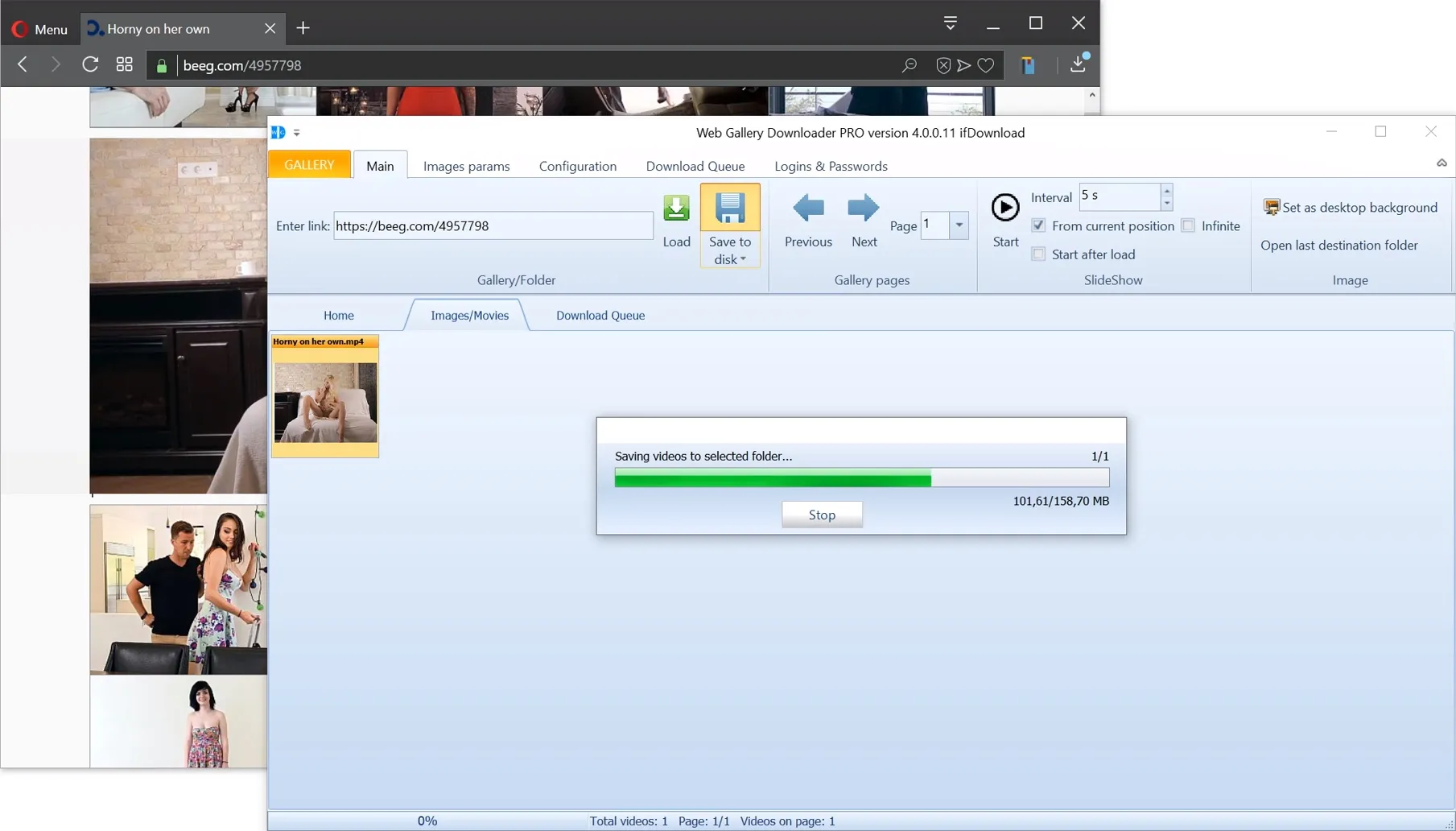Click the Page: 1/1 status text
Image resolution: width=1456 pixels, height=831 pixels.
tap(703, 821)
